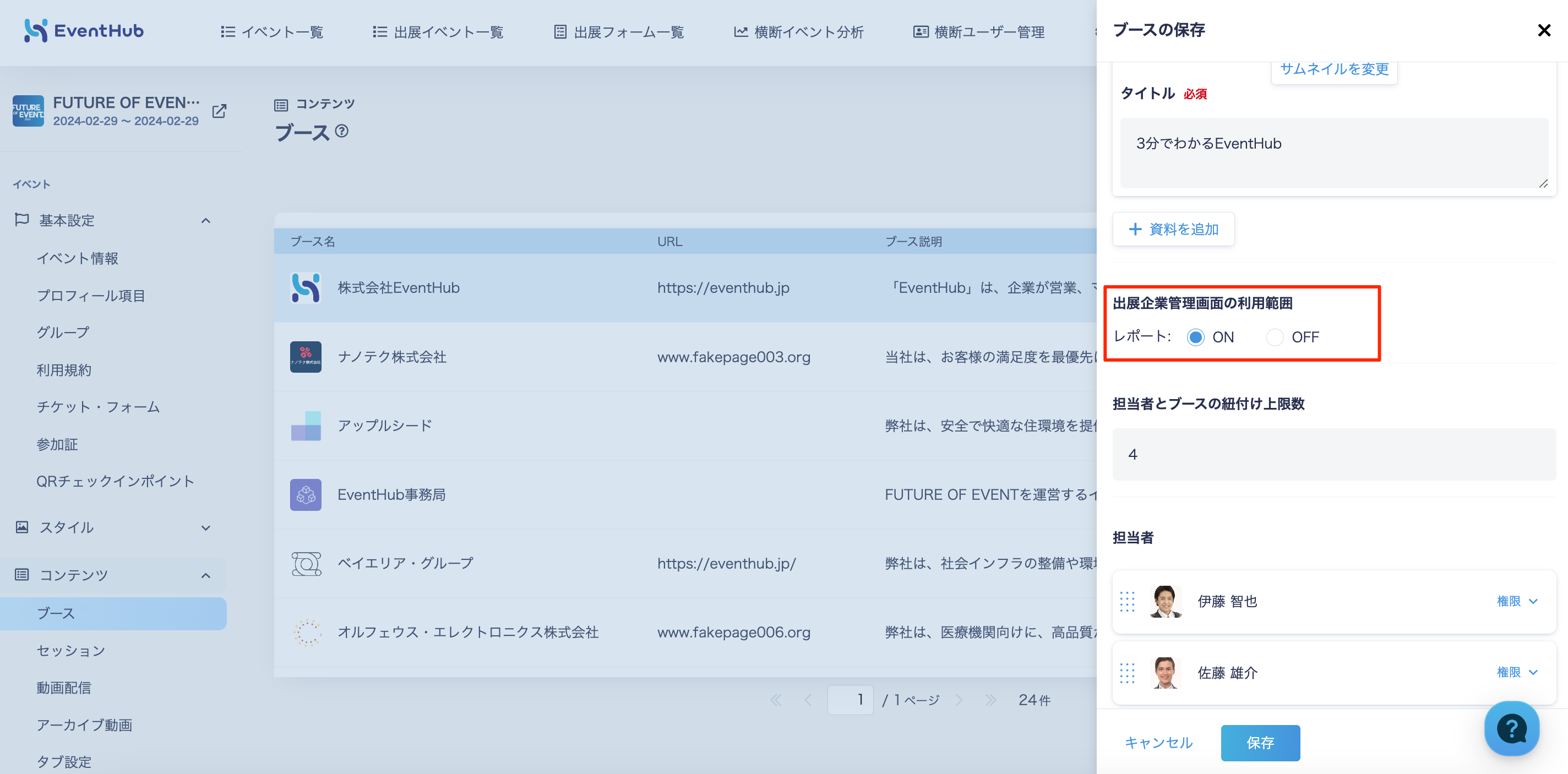Screen dimensions: 1568x774
Task: Select QRチェックインポイント in sidebar
Action: (x=115, y=481)
